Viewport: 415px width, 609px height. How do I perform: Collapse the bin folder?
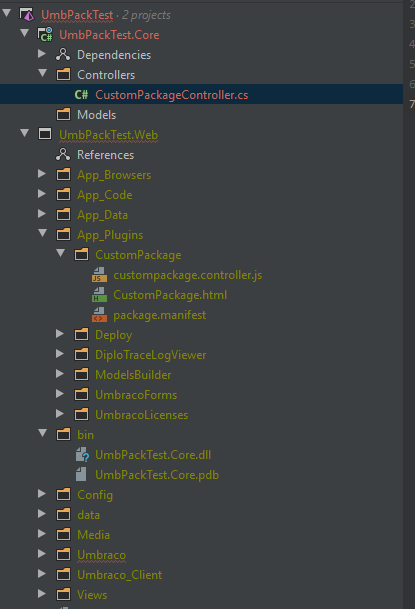pyautogui.click(x=43, y=433)
